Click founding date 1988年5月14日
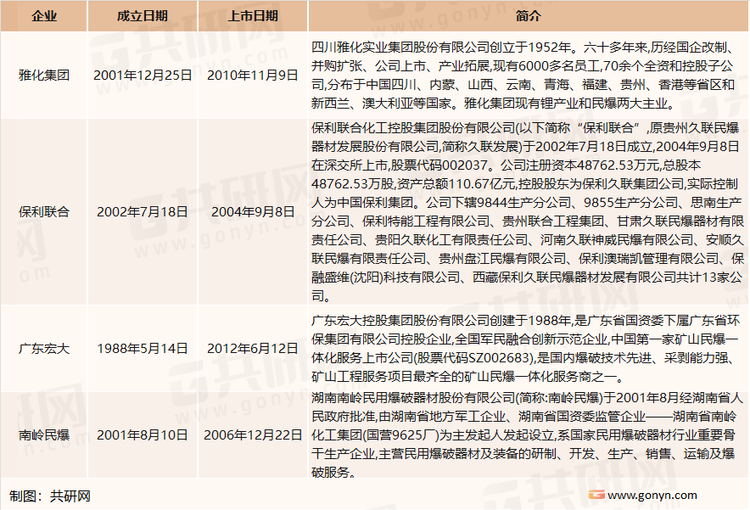 pos(143,348)
